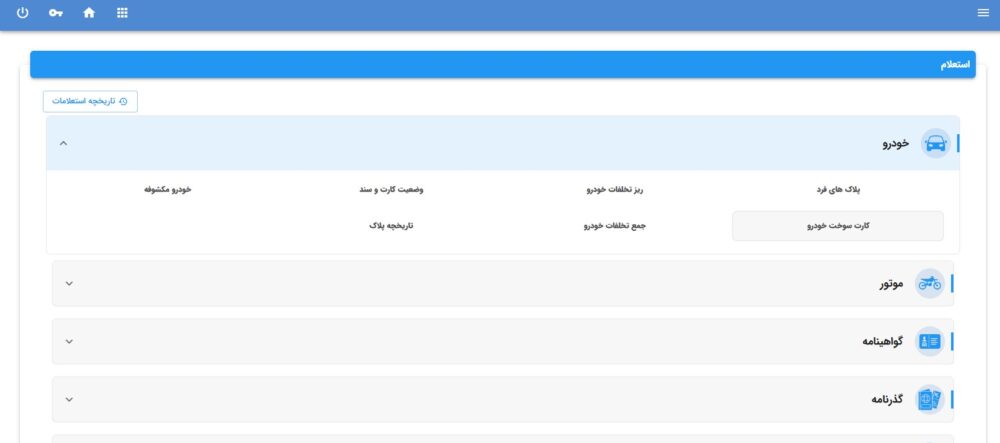Click the استعلام page header title
The height and width of the screenshot is (443, 1000).
pyautogui.click(x=955, y=65)
